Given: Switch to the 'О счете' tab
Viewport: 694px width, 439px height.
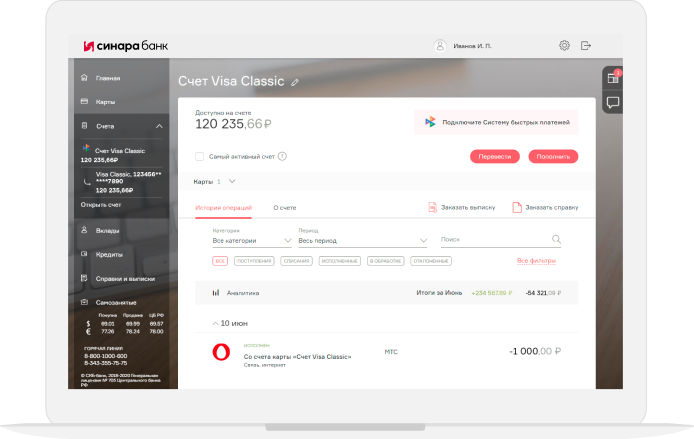Looking at the screenshot, I should tap(285, 207).
